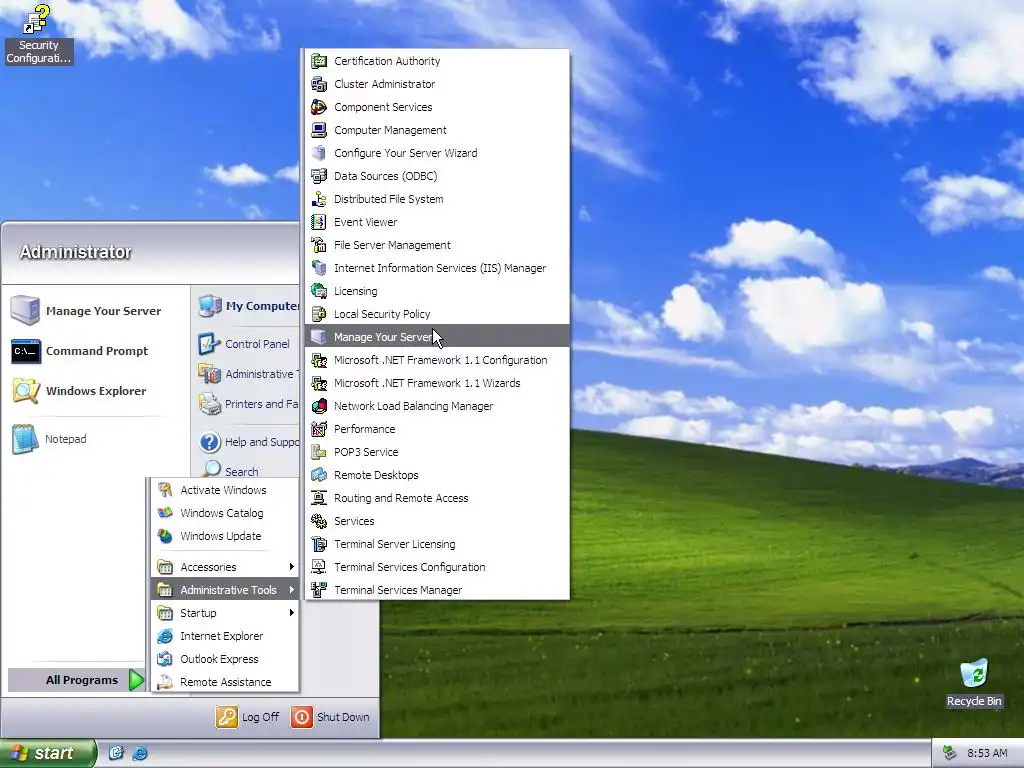
Task: Open Remote Assistance from programs list
Action: point(225,682)
